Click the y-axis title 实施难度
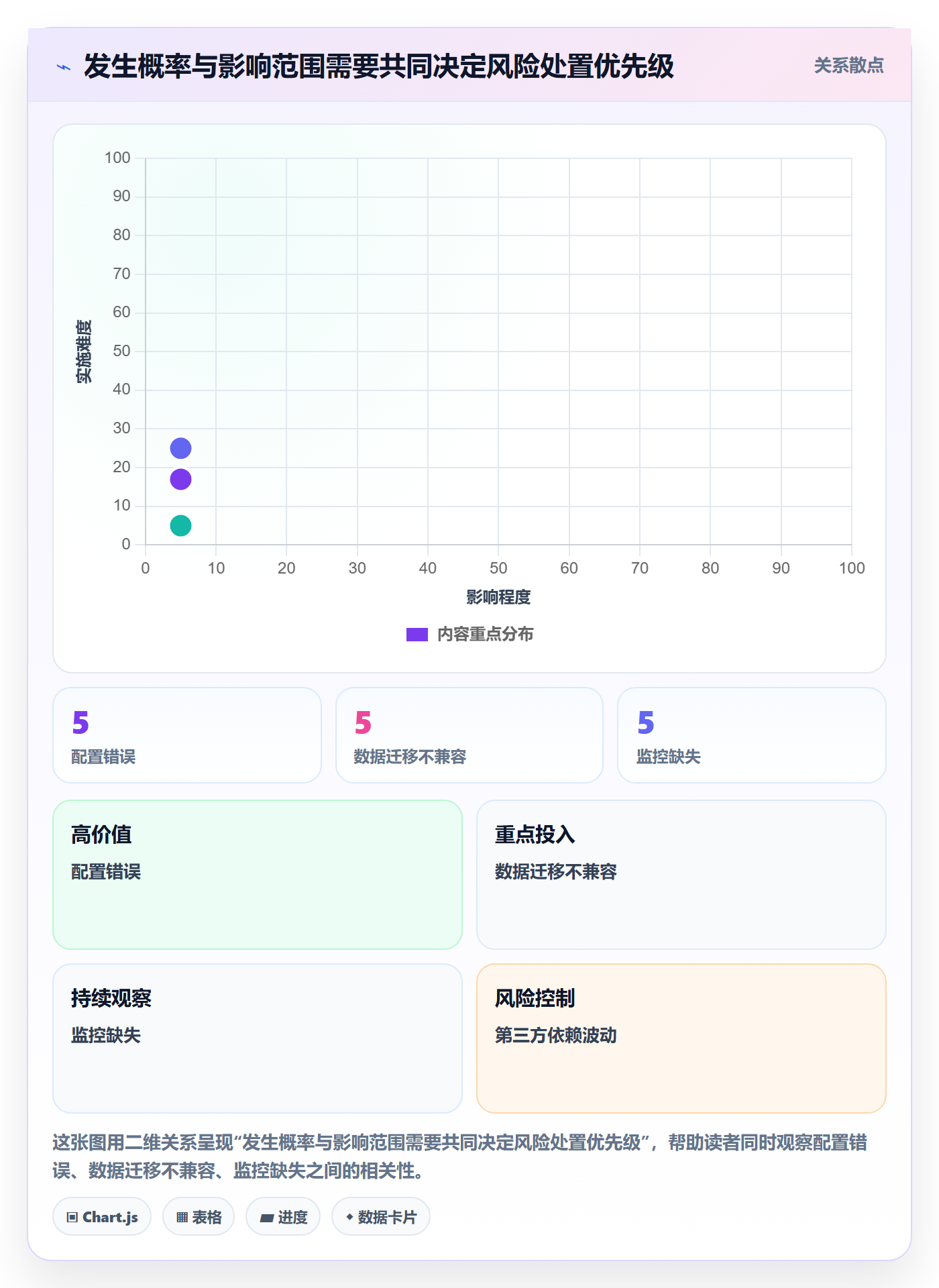Viewport: 939px width, 1288px height. 84,352
